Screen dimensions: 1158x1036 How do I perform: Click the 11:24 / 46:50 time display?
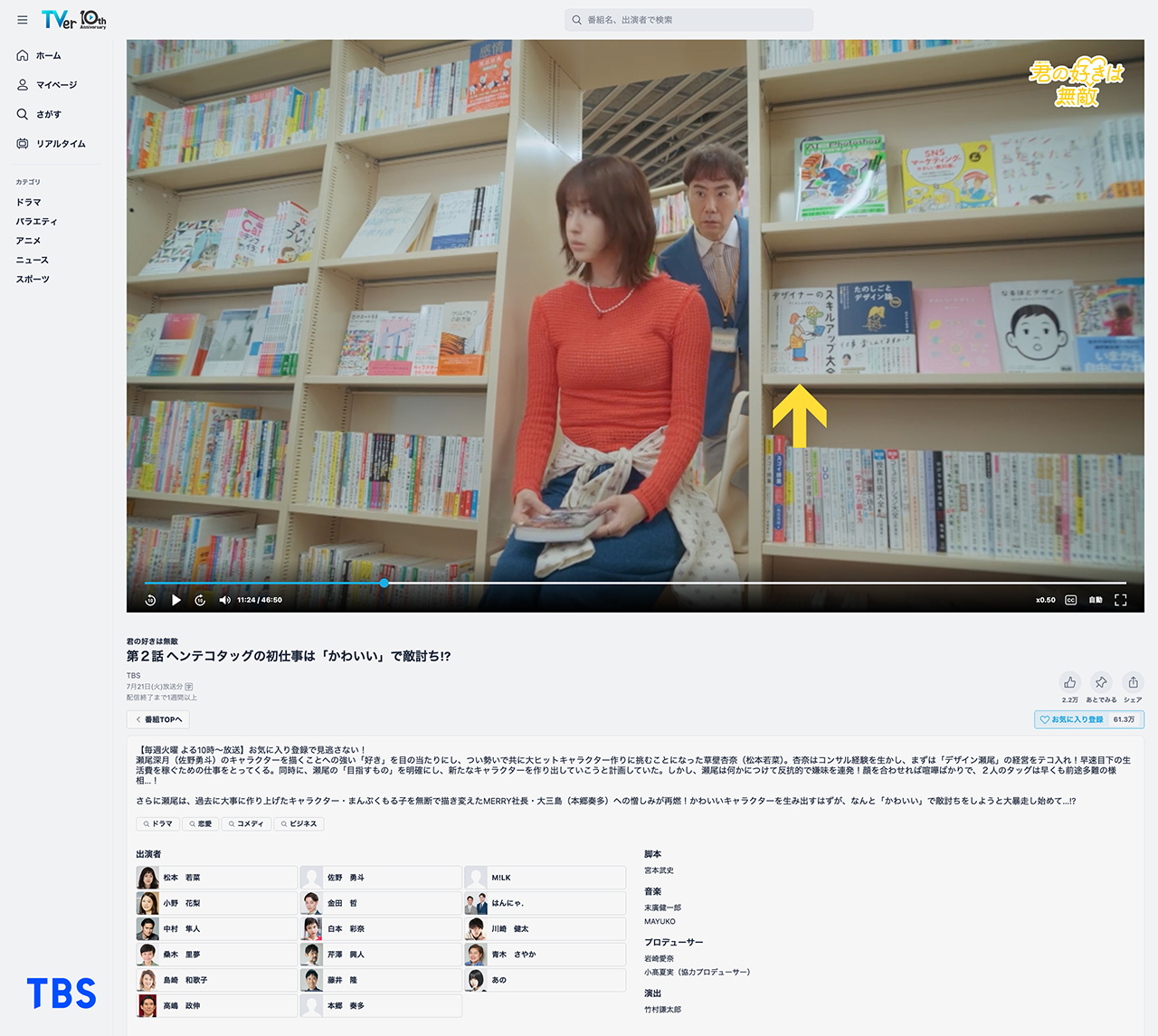click(x=260, y=600)
